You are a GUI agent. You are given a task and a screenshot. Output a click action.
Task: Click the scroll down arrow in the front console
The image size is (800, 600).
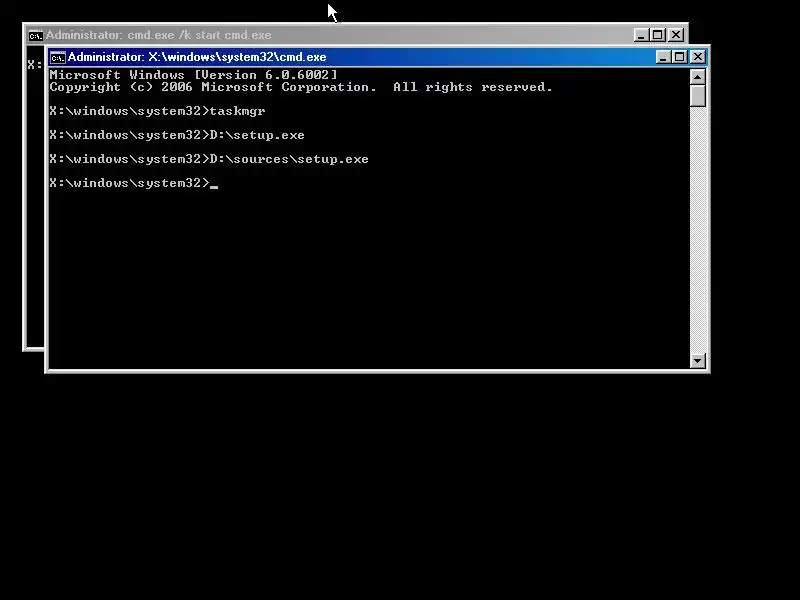pyautogui.click(x=697, y=361)
